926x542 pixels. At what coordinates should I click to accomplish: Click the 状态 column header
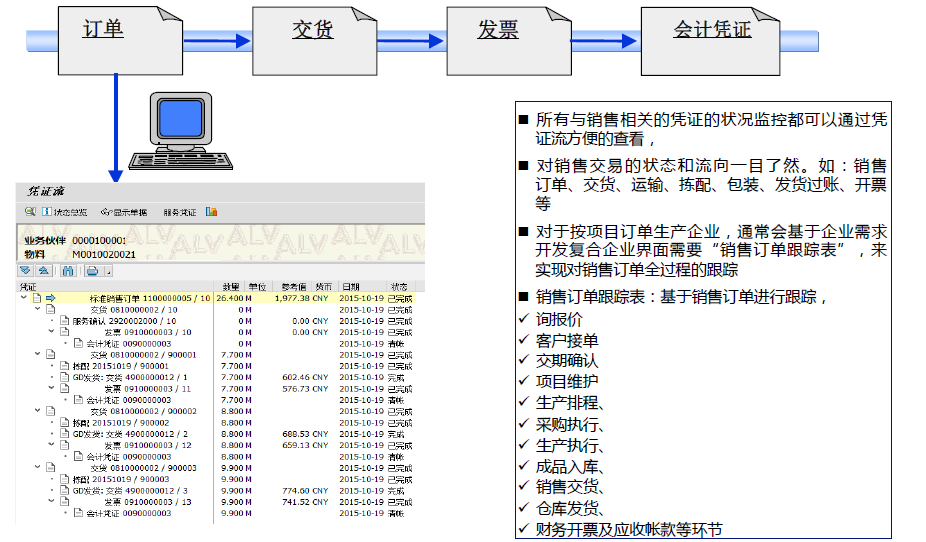click(399, 285)
